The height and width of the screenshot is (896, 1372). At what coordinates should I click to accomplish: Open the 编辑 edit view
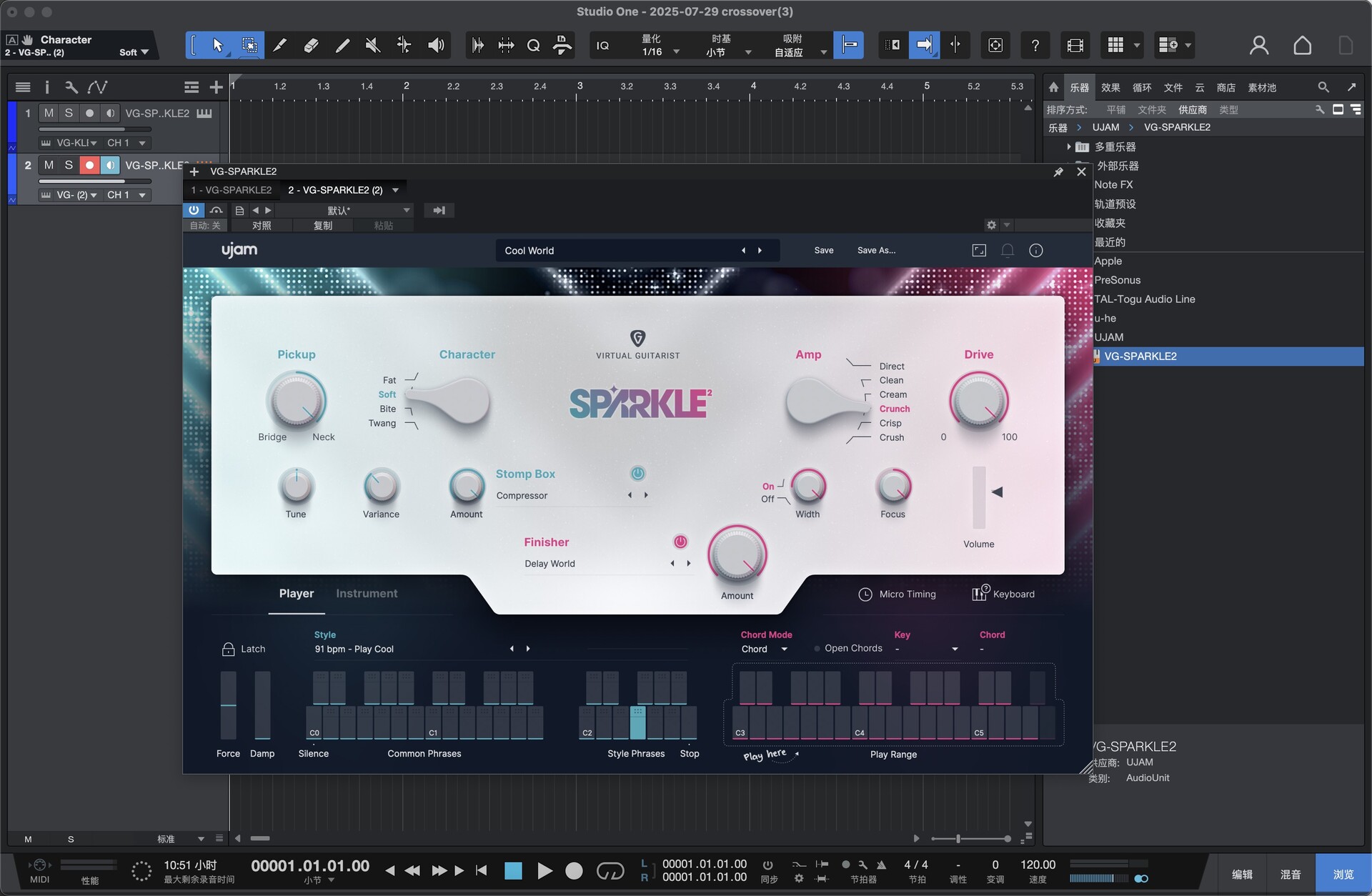pyautogui.click(x=1242, y=874)
